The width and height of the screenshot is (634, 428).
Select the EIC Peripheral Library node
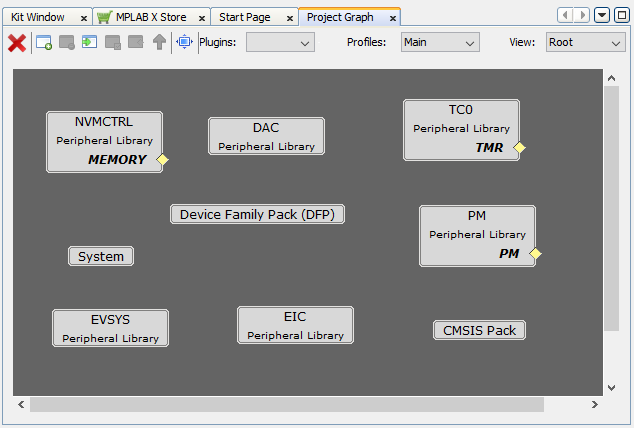coord(295,325)
